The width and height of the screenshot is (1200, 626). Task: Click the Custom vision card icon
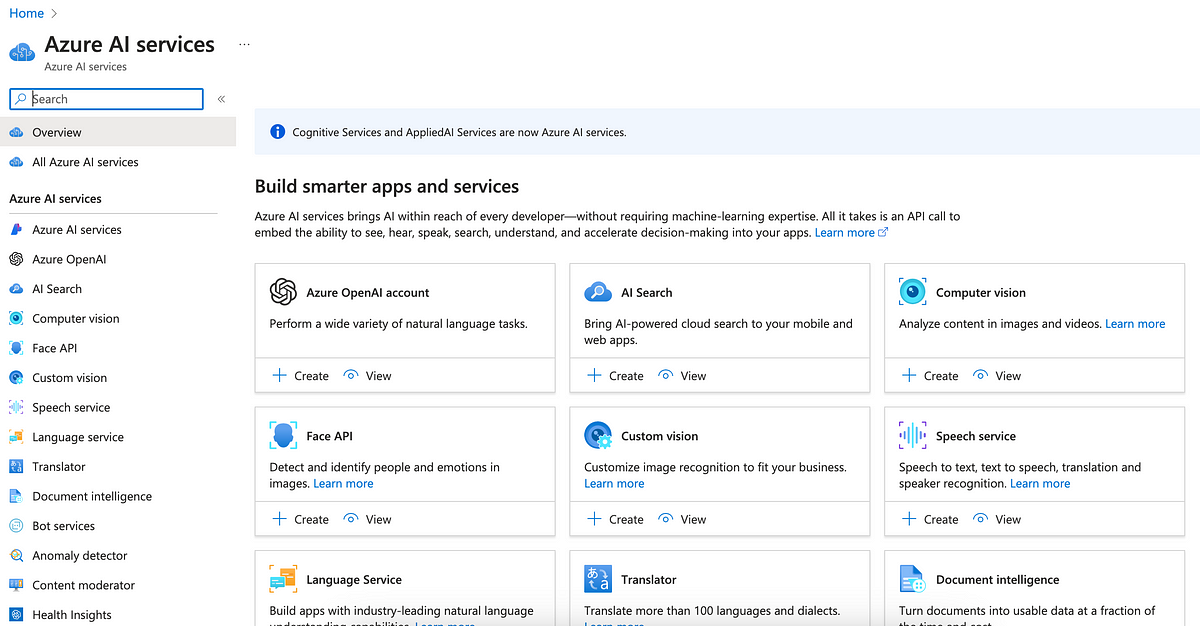598,435
